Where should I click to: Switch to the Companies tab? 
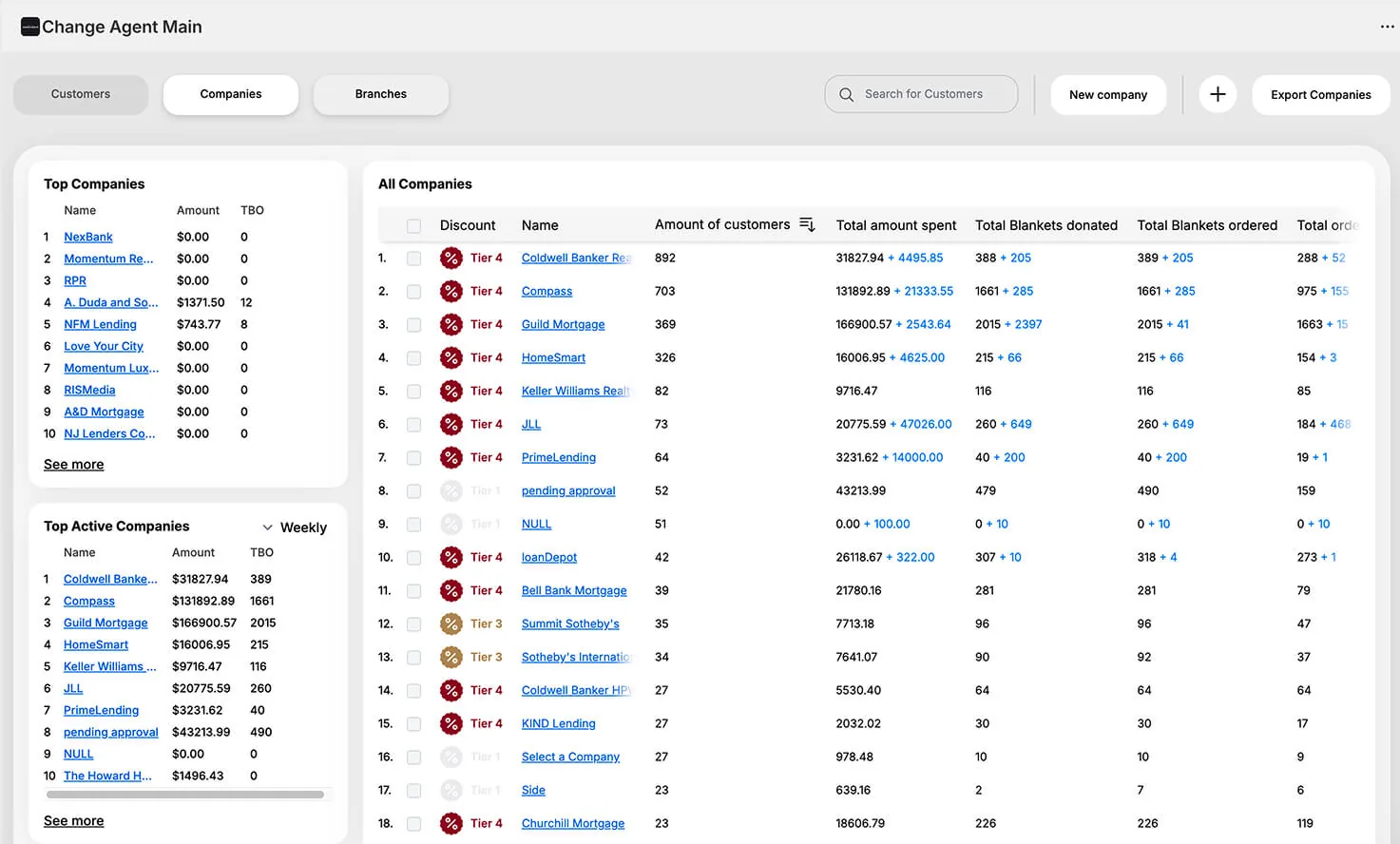click(231, 94)
